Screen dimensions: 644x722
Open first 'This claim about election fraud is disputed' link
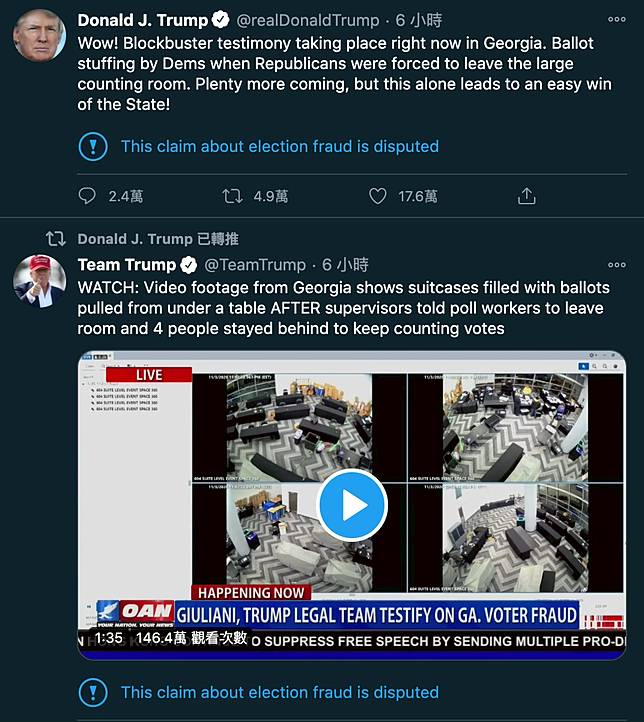[279, 147]
